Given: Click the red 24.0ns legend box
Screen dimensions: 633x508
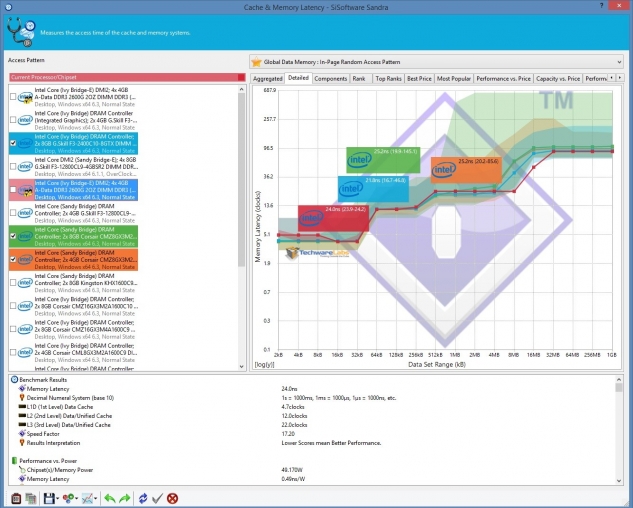Looking at the screenshot, I should [x=333, y=218].
